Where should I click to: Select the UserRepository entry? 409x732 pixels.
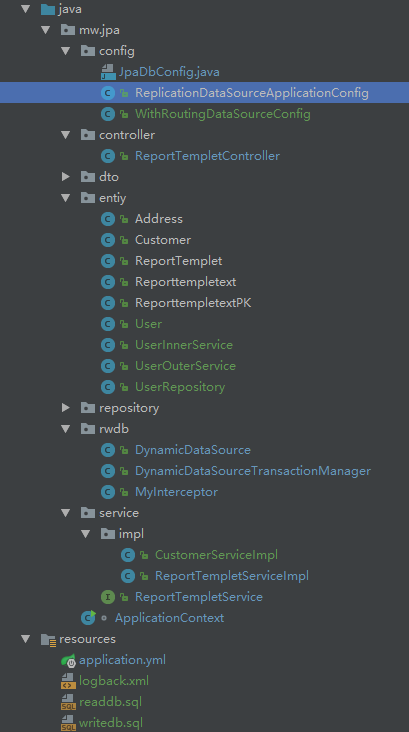pyautogui.click(x=180, y=387)
